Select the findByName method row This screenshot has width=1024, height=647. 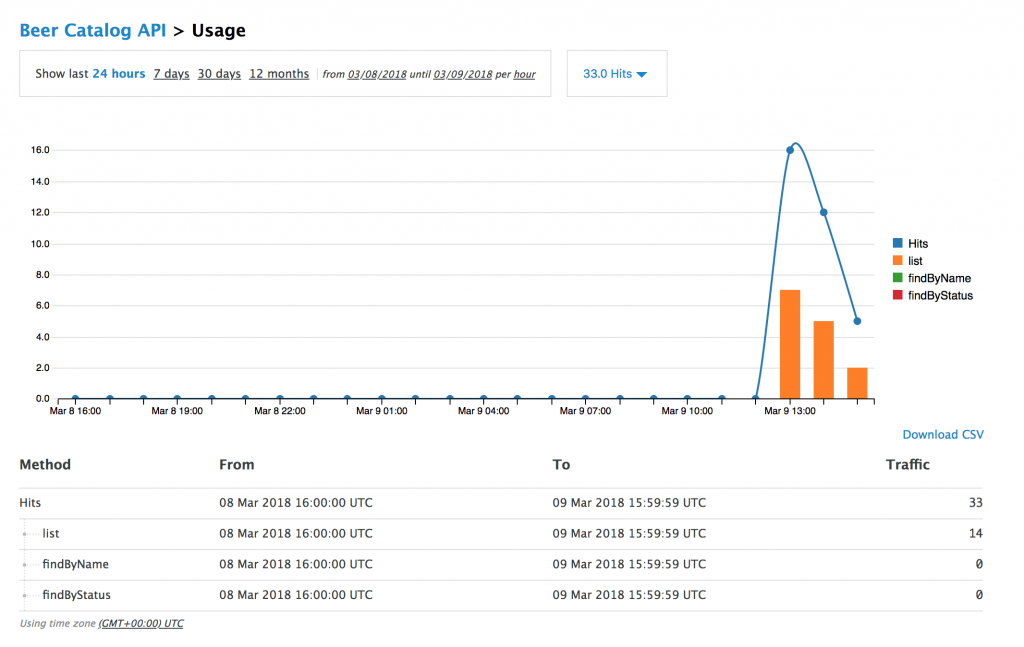75,564
